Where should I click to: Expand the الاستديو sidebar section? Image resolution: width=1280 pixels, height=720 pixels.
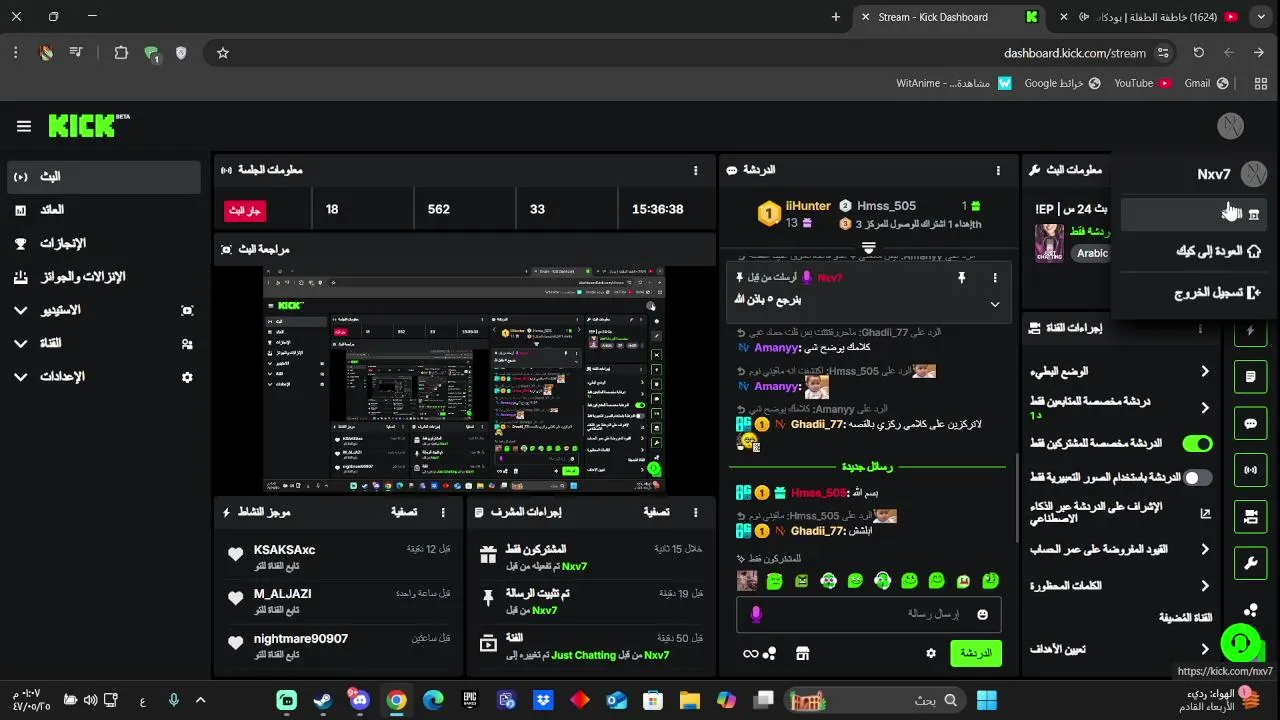pos(20,311)
